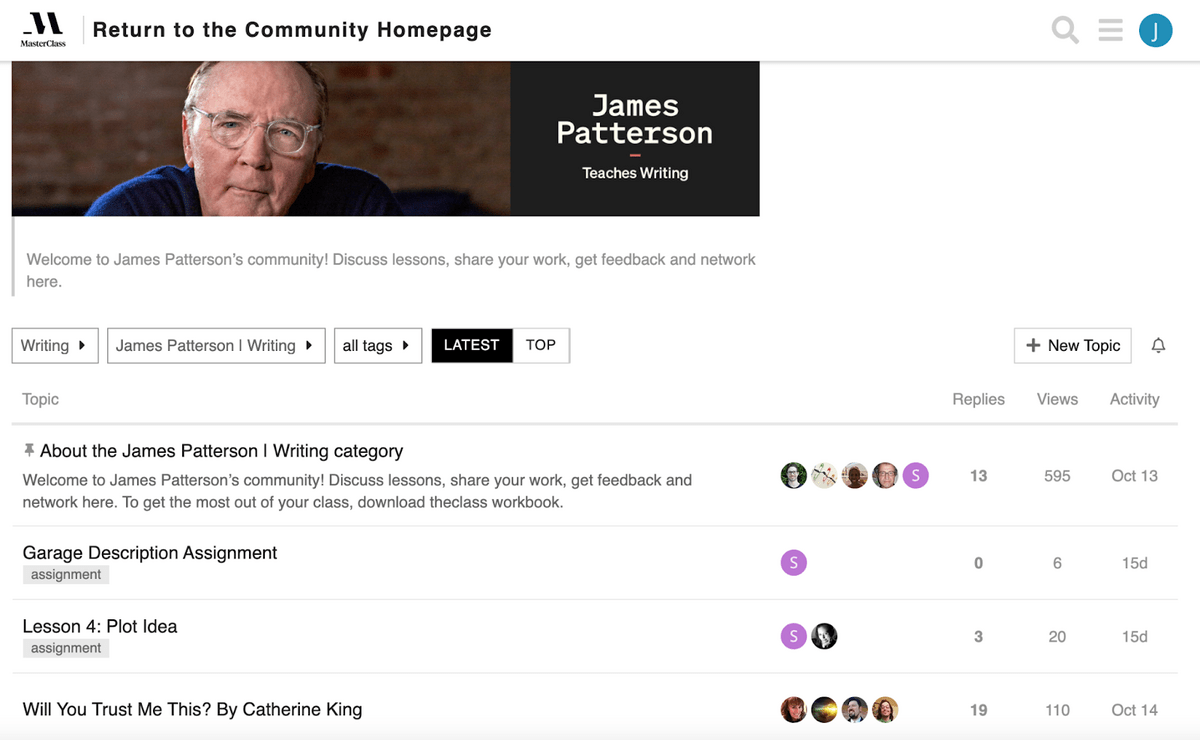The width and height of the screenshot is (1200, 740).
Task: Click assignment tag under Garage Description Assignment
Action: pyautogui.click(x=66, y=575)
